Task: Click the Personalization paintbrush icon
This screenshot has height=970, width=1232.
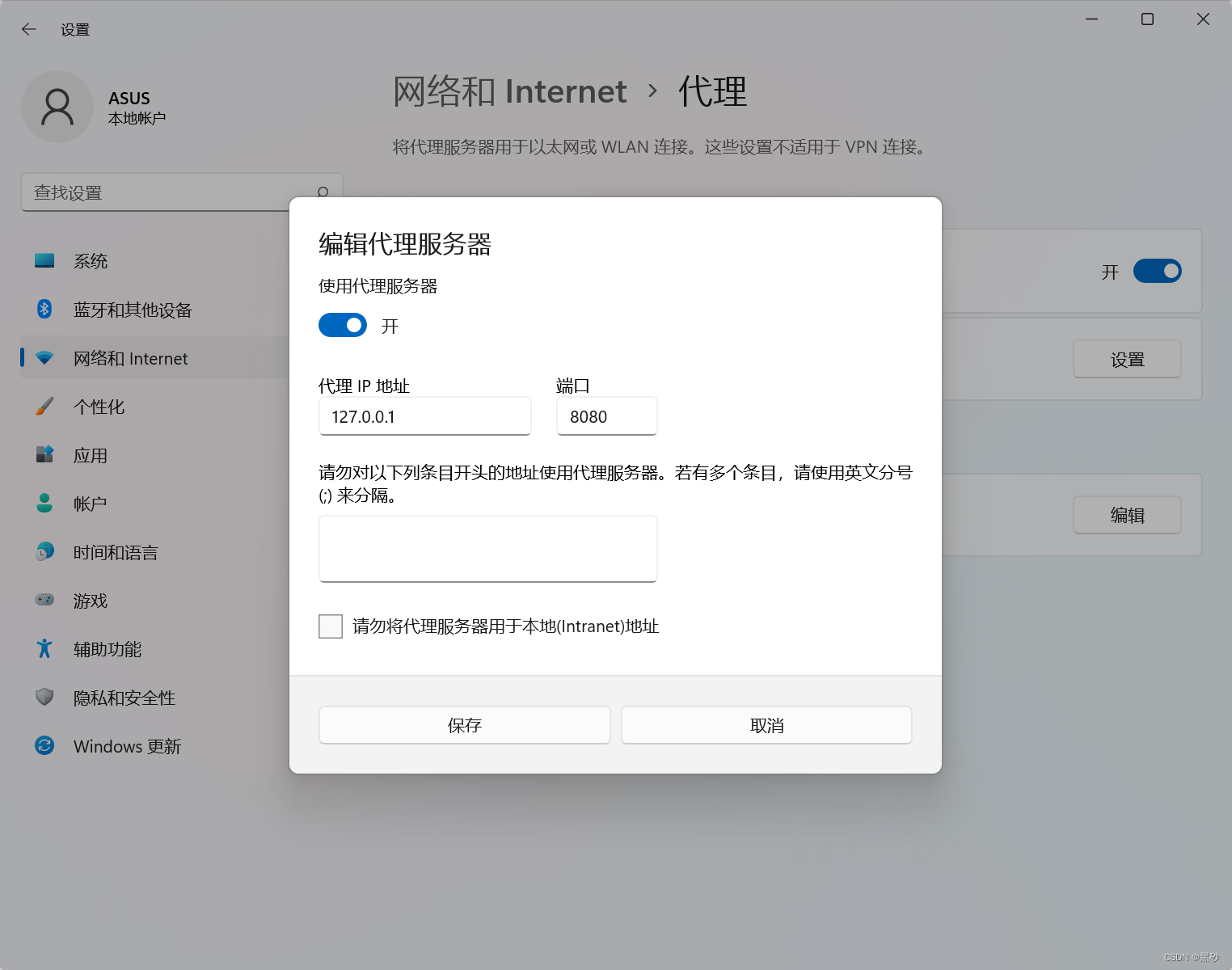Action: click(44, 406)
